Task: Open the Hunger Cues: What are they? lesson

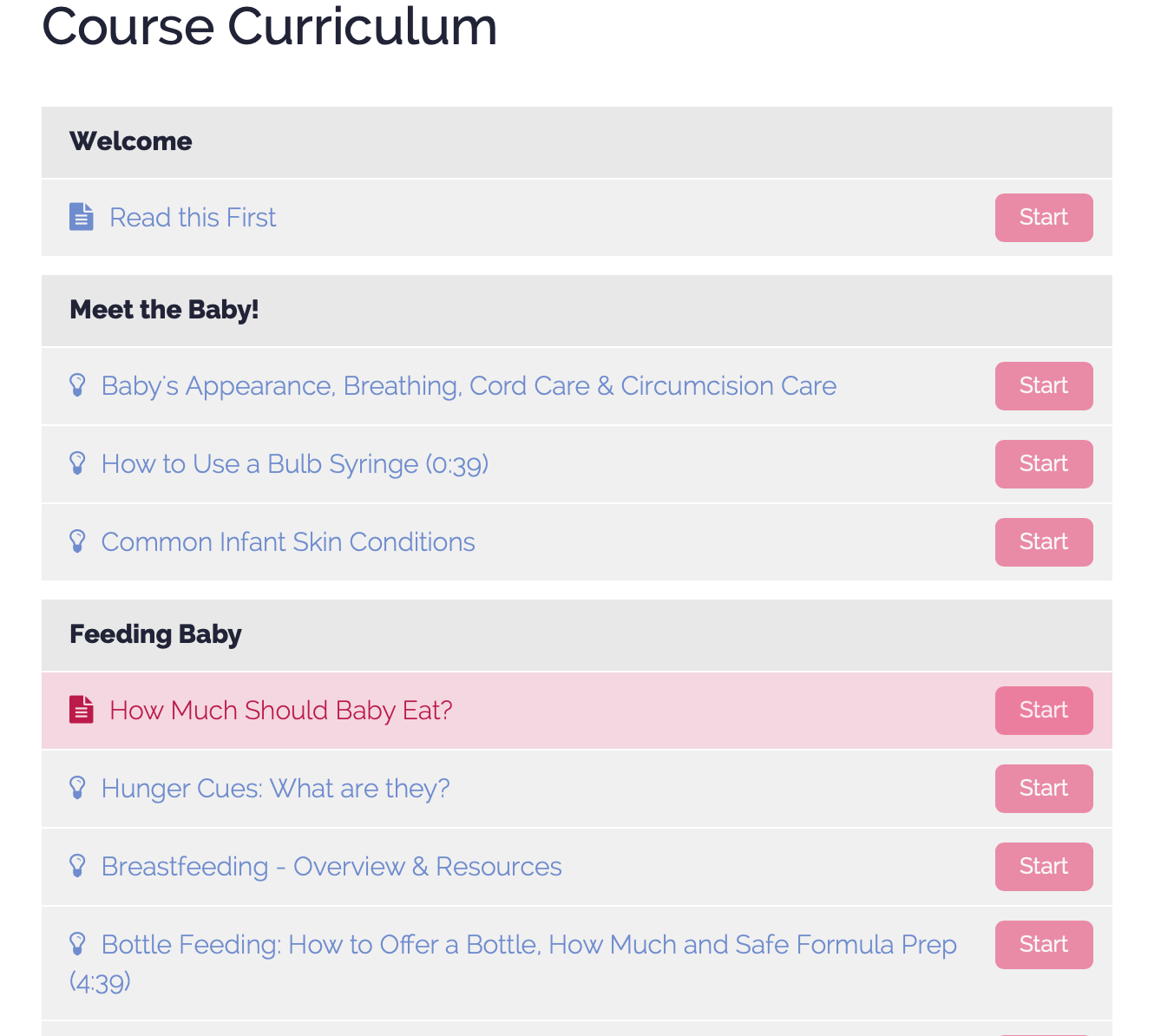Action: [275, 788]
